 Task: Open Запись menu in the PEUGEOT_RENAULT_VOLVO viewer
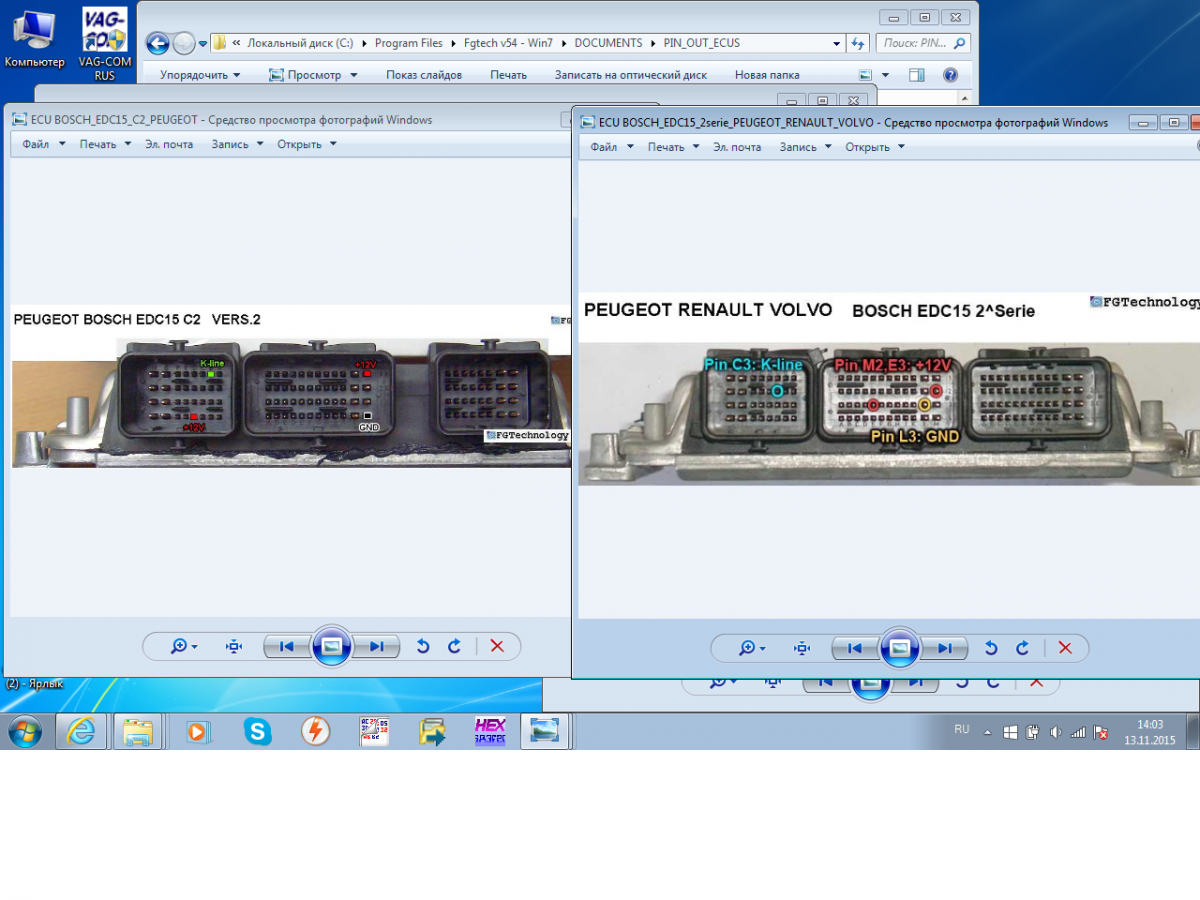[x=805, y=147]
